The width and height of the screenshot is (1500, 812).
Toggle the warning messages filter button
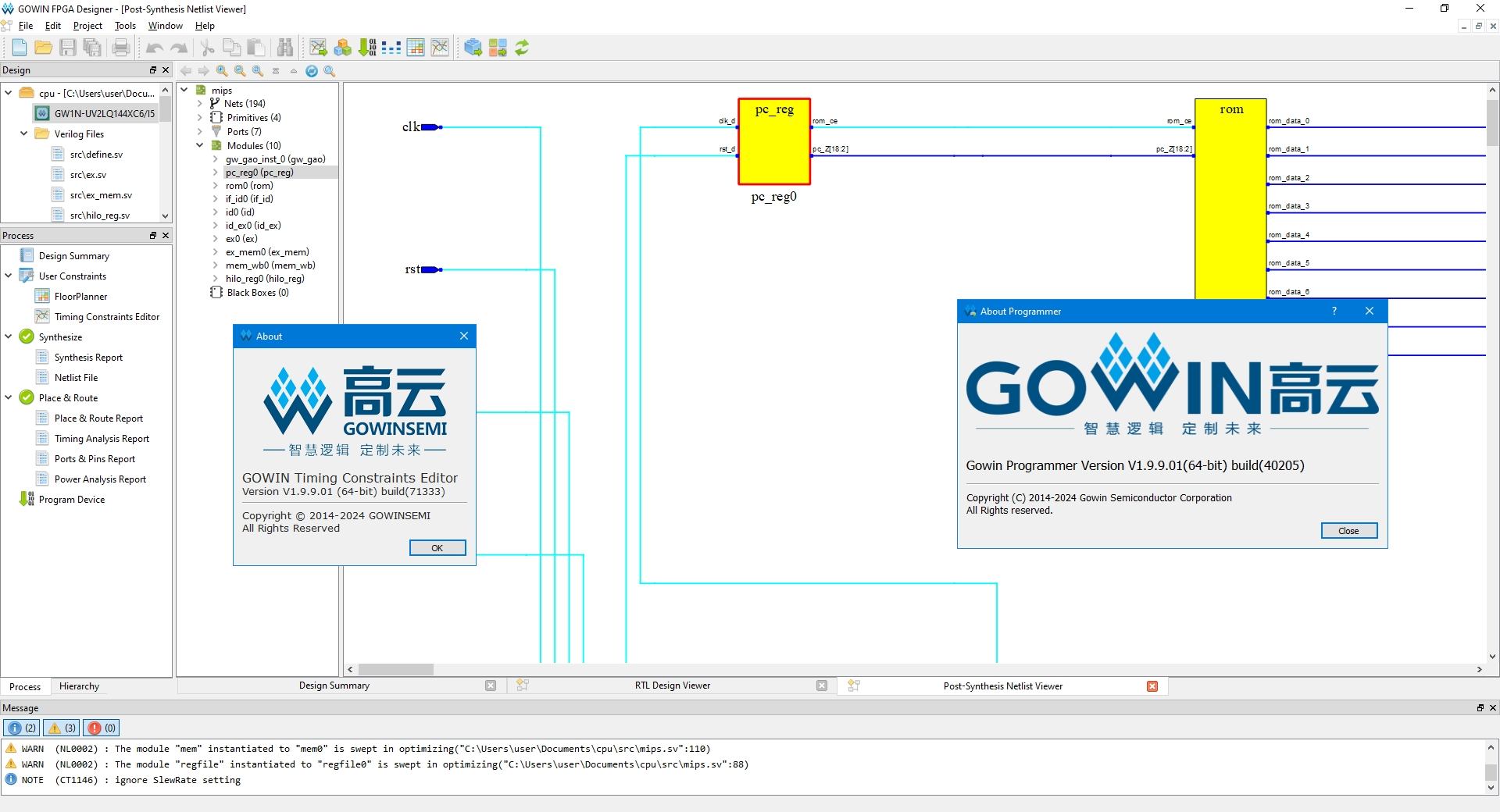pyautogui.click(x=62, y=728)
